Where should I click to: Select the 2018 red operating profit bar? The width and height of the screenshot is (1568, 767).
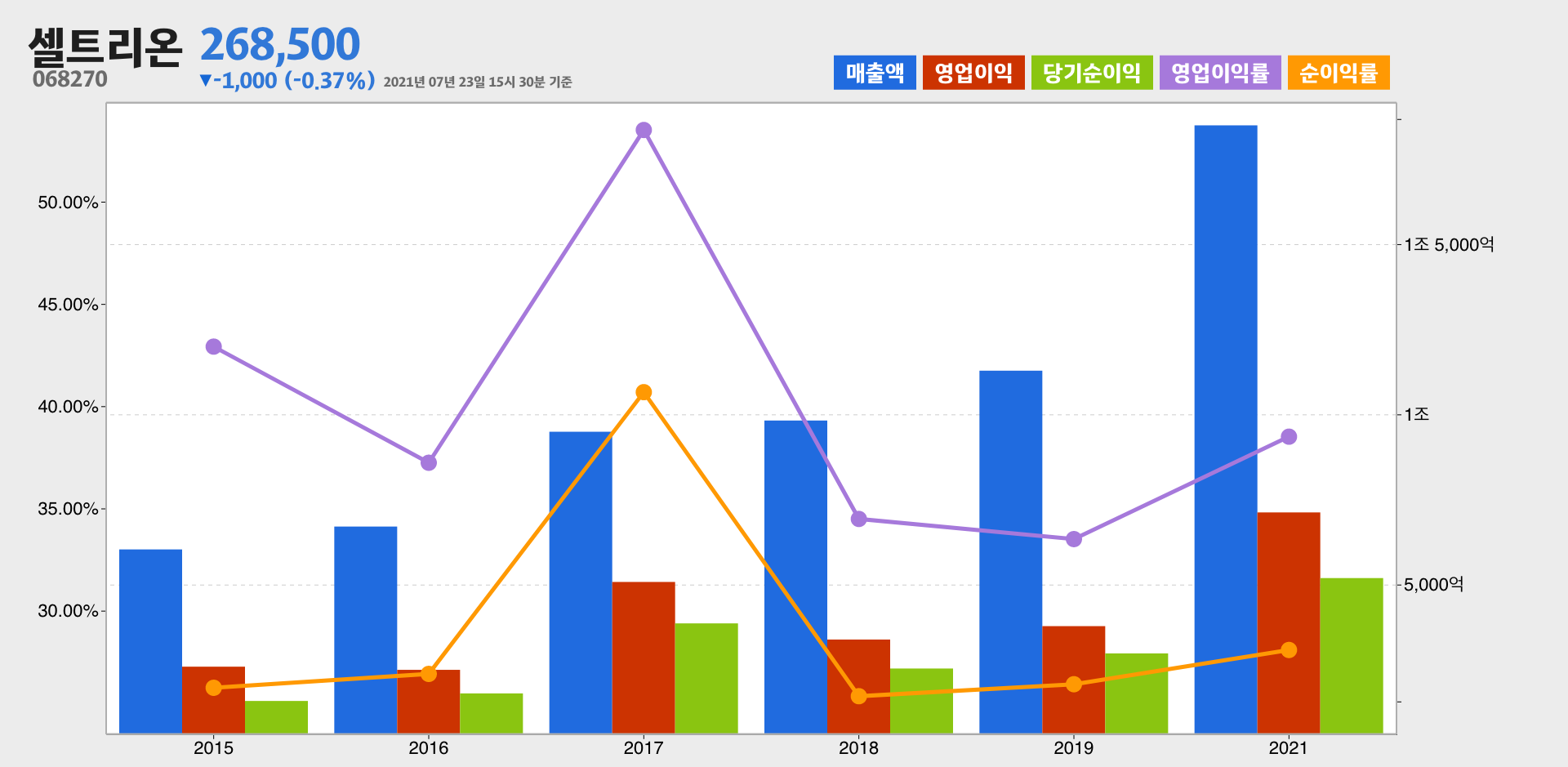pyautogui.click(x=859, y=686)
